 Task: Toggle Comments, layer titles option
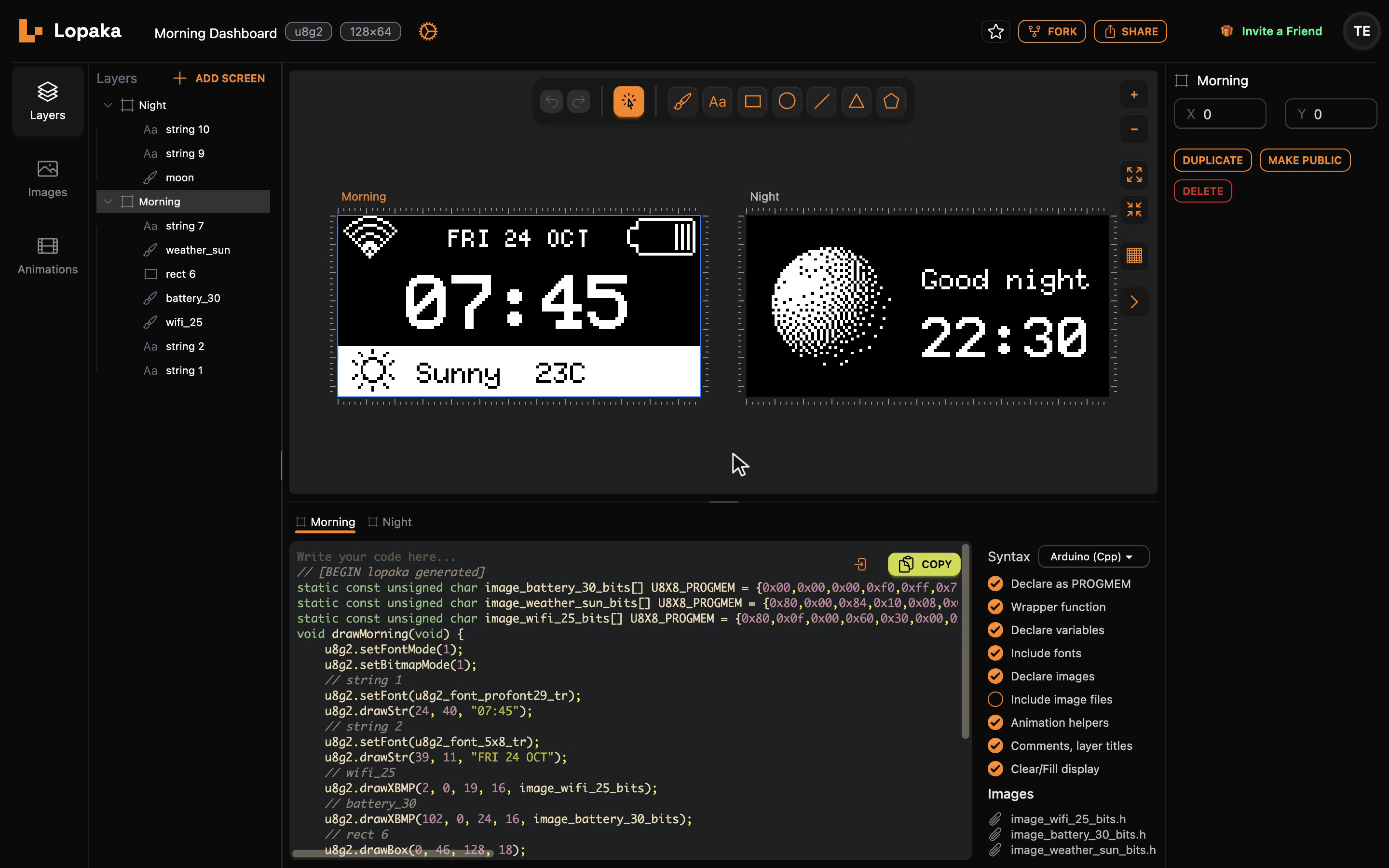click(x=995, y=746)
